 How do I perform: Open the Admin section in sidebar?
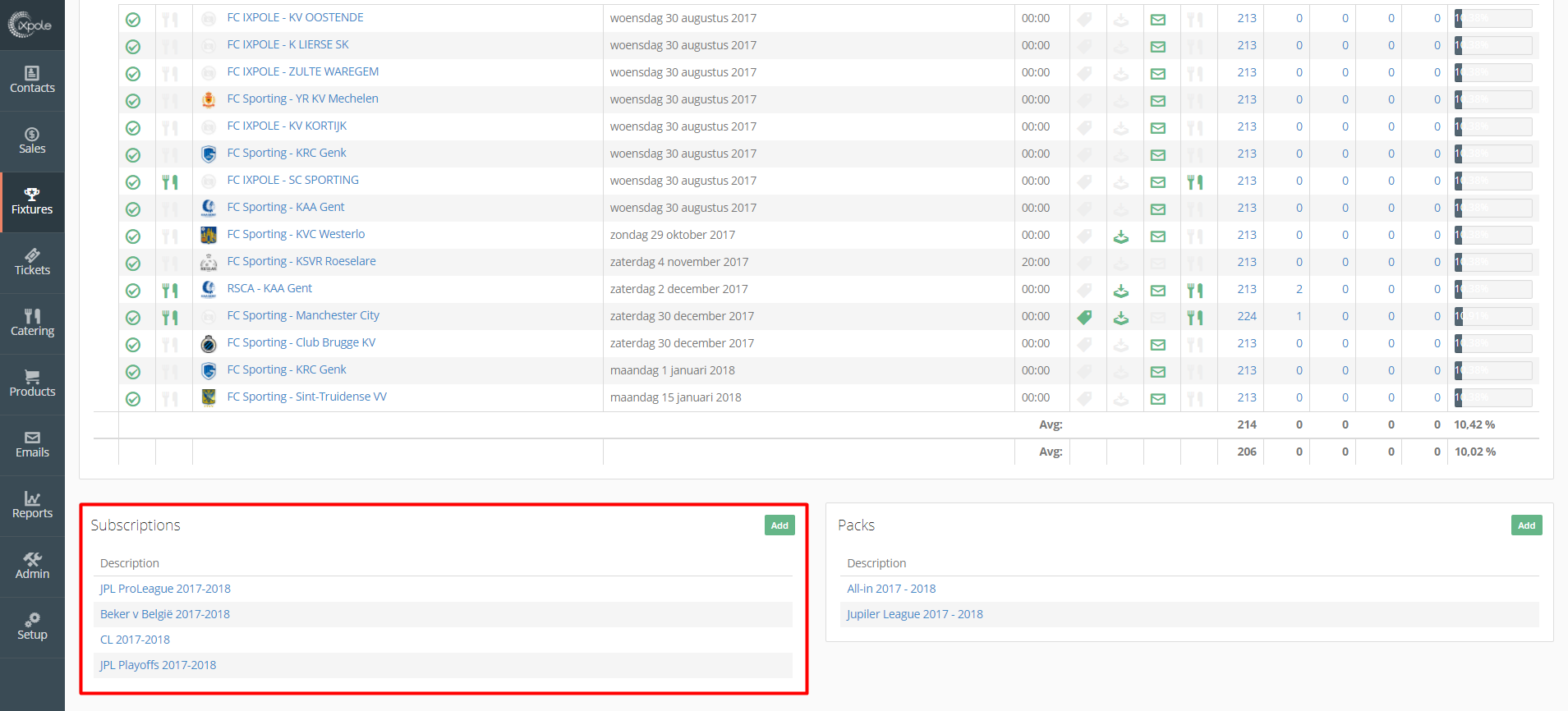(x=32, y=567)
